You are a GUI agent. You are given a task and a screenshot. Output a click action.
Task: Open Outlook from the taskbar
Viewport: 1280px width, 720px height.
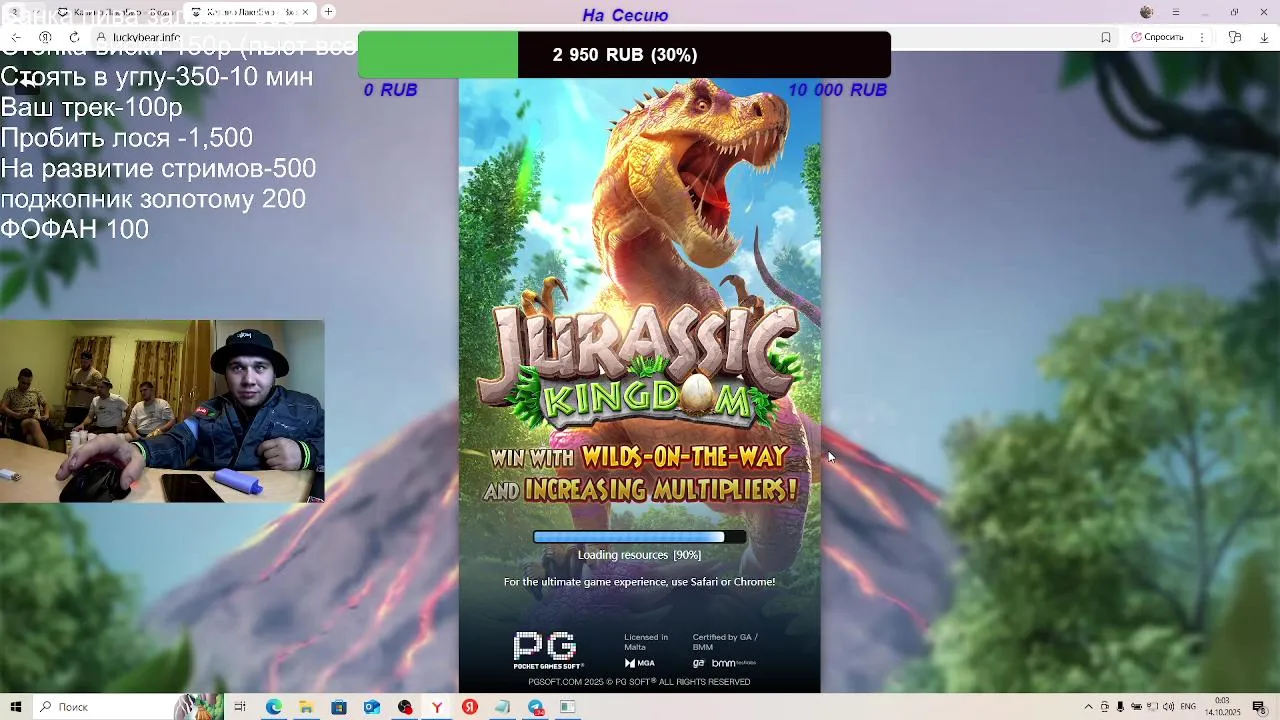click(x=372, y=707)
